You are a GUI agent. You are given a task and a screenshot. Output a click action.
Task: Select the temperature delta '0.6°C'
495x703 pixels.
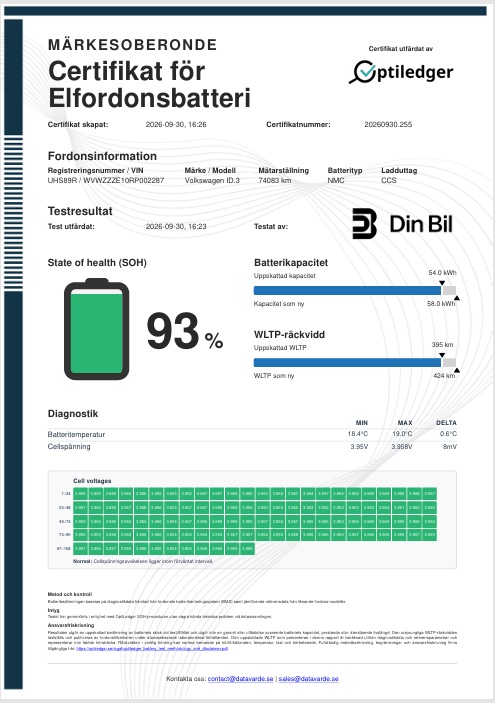pos(448,434)
